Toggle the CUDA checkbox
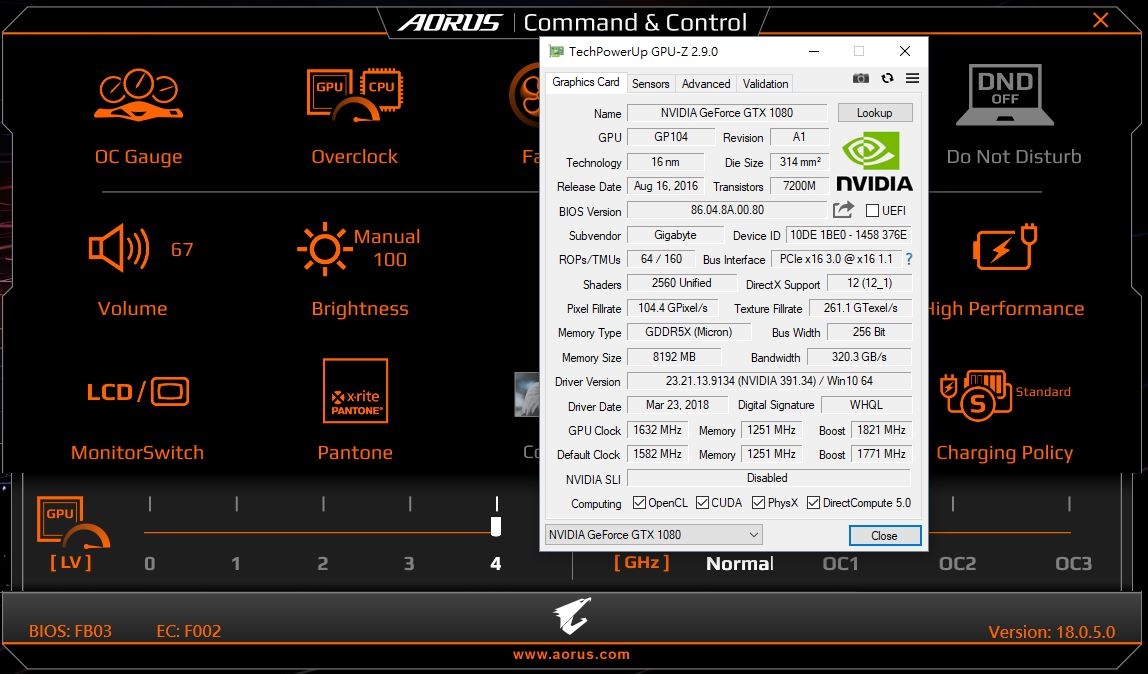The width and height of the screenshot is (1148, 674). 702,503
